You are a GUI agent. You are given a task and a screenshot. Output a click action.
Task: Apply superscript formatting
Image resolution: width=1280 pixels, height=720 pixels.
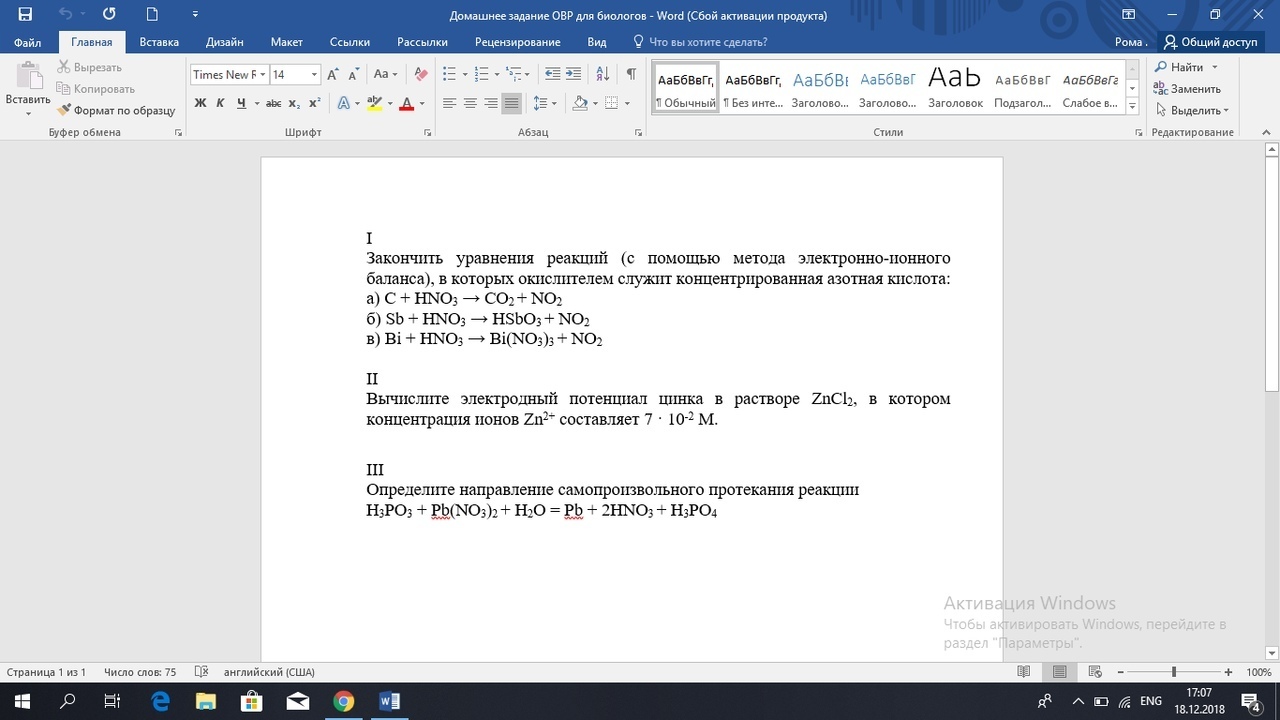pos(314,103)
